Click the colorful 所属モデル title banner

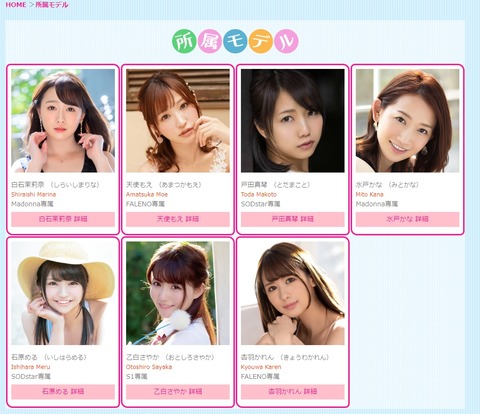click(x=235, y=41)
